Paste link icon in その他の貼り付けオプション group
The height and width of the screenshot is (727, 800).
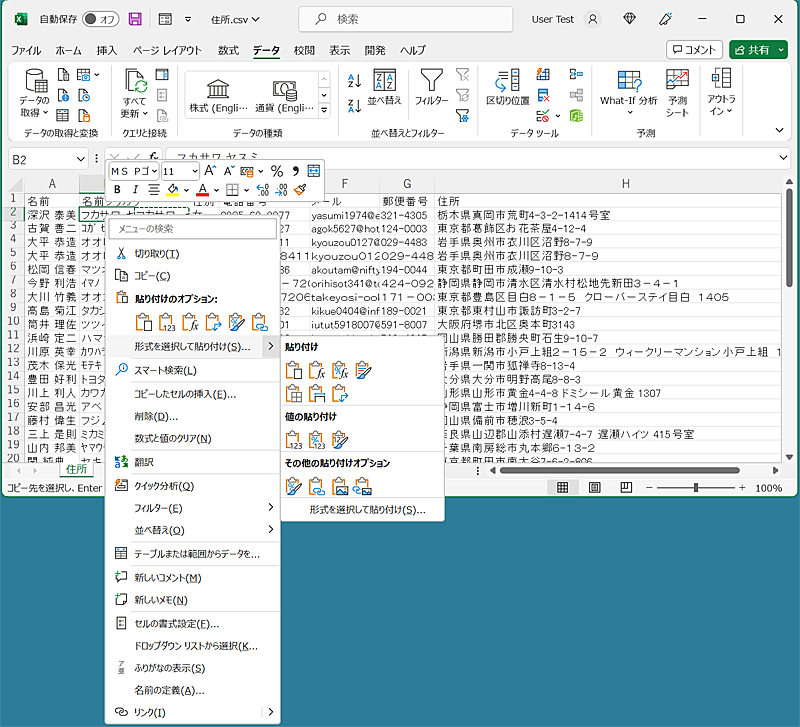pyautogui.click(x=316, y=486)
